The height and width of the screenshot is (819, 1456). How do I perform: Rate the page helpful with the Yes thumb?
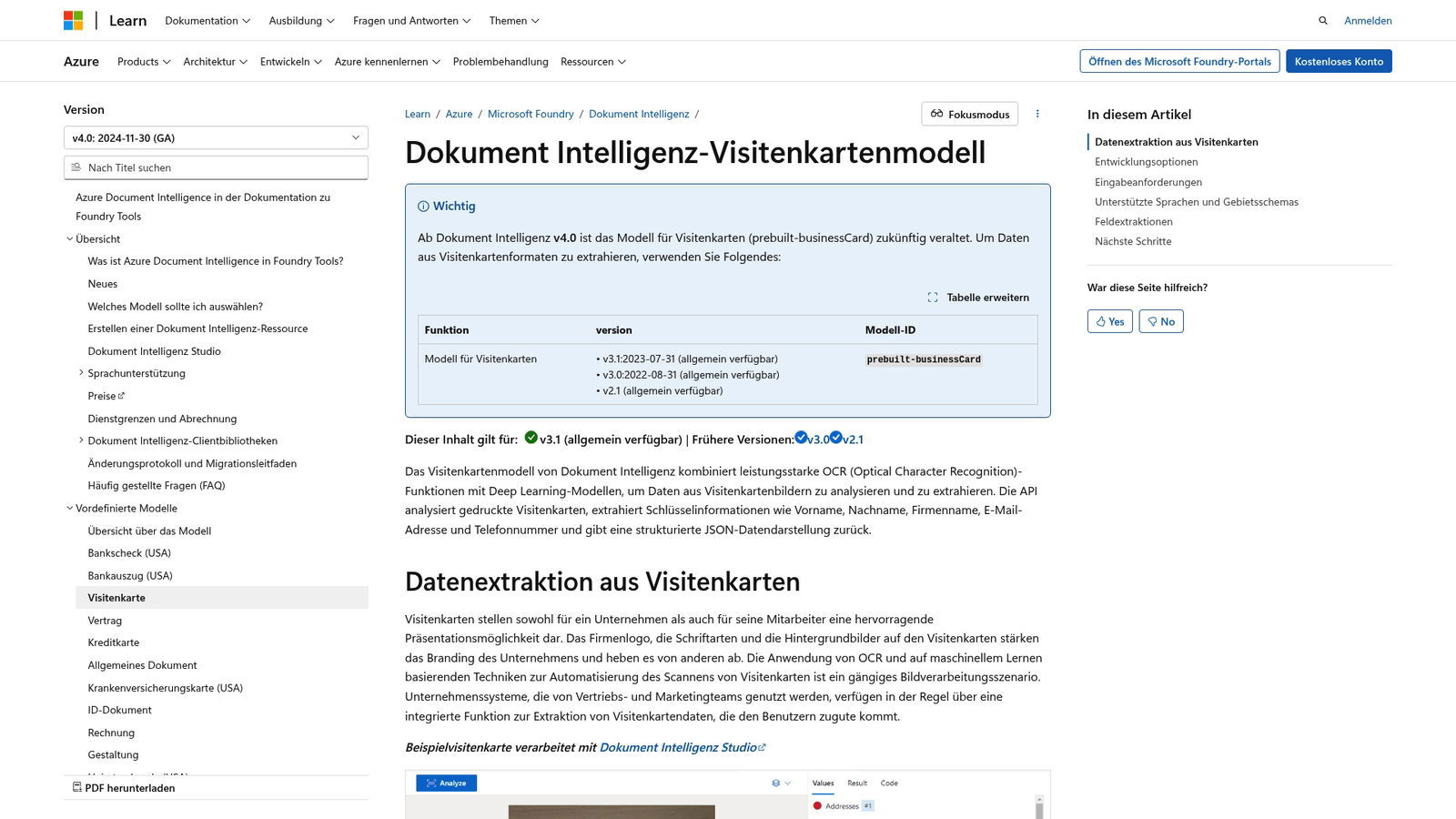[x=1109, y=321]
